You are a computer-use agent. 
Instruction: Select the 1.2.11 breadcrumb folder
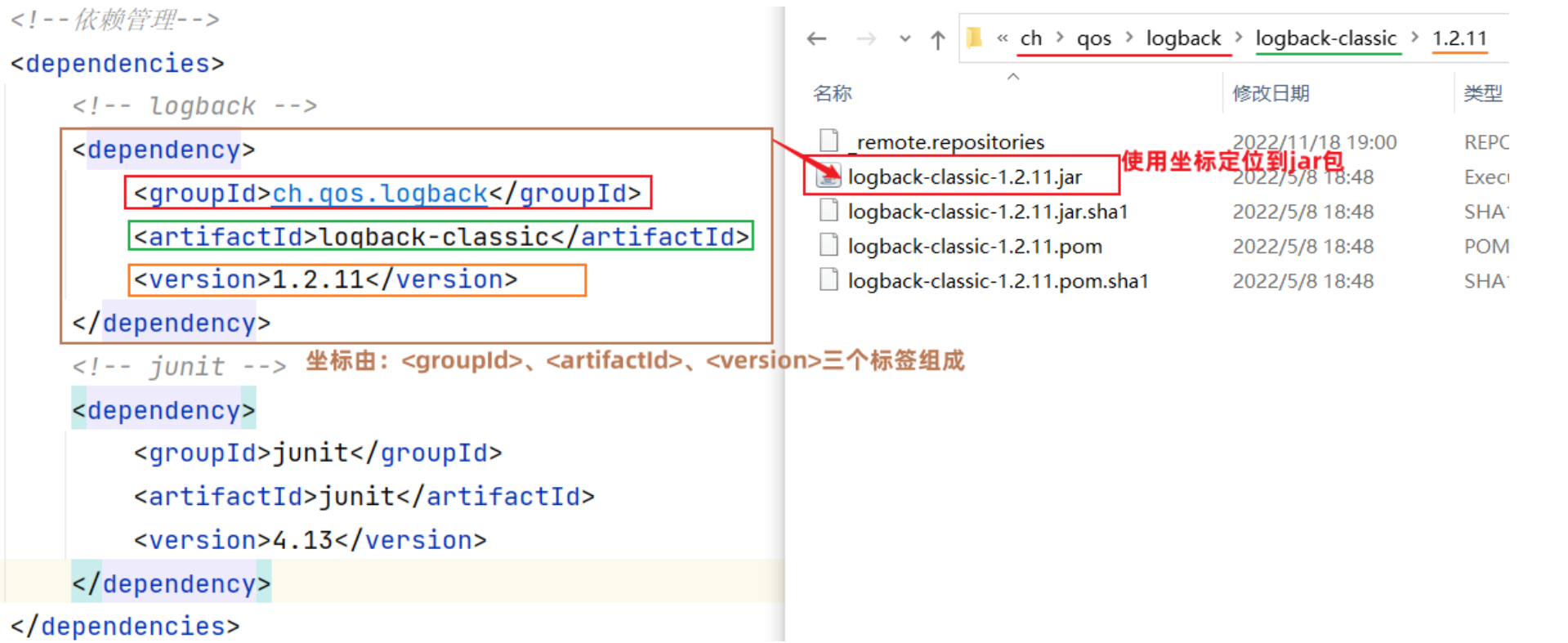[1459, 38]
